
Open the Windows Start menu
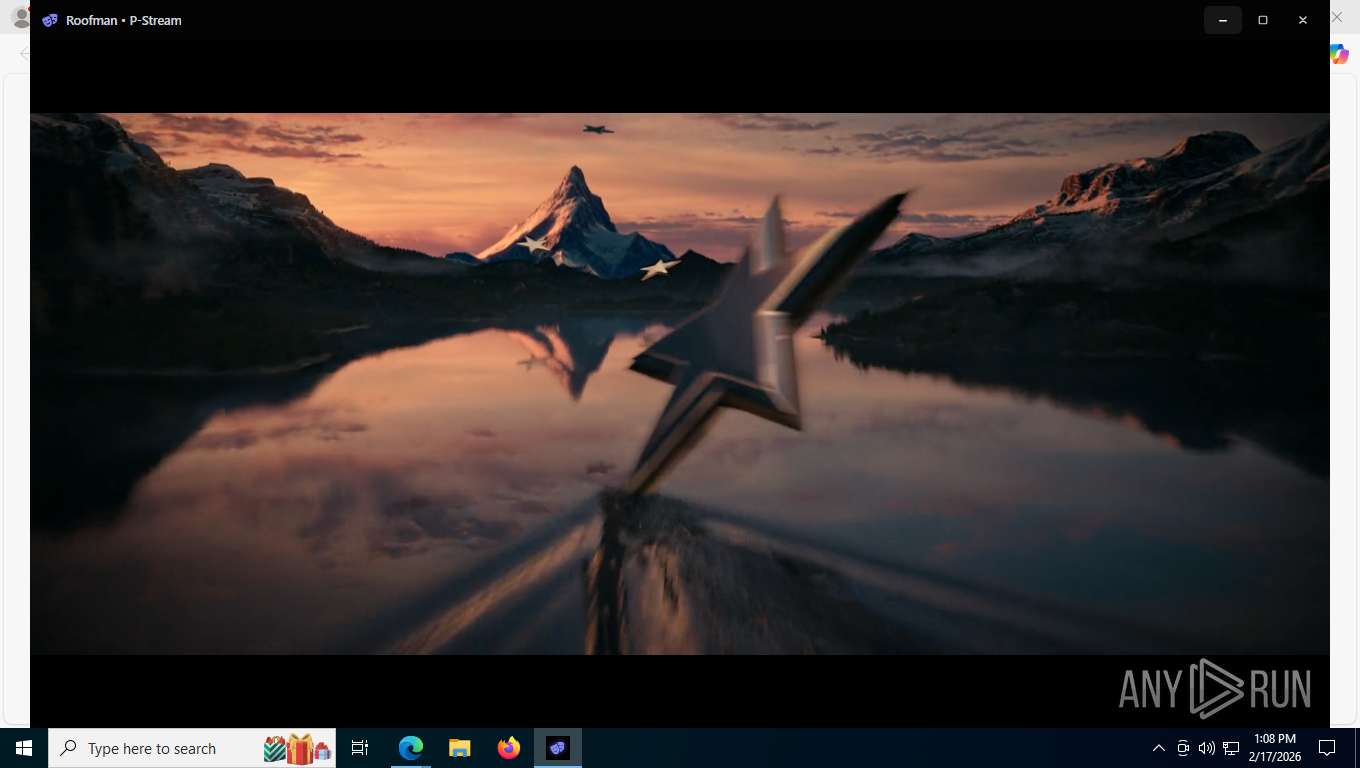point(24,748)
